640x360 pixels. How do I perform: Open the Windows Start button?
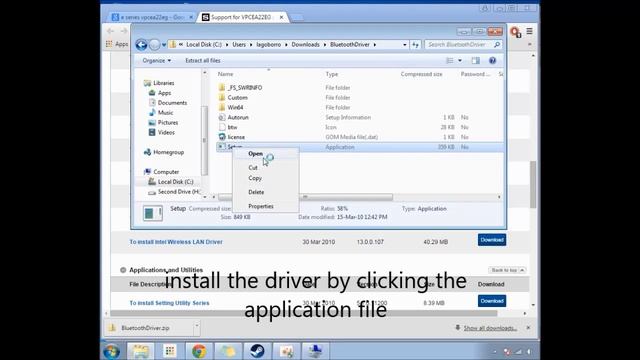click(x=111, y=351)
